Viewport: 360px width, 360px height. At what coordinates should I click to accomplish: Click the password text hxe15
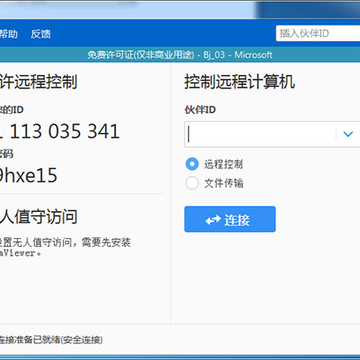pyautogui.click(x=29, y=175)
